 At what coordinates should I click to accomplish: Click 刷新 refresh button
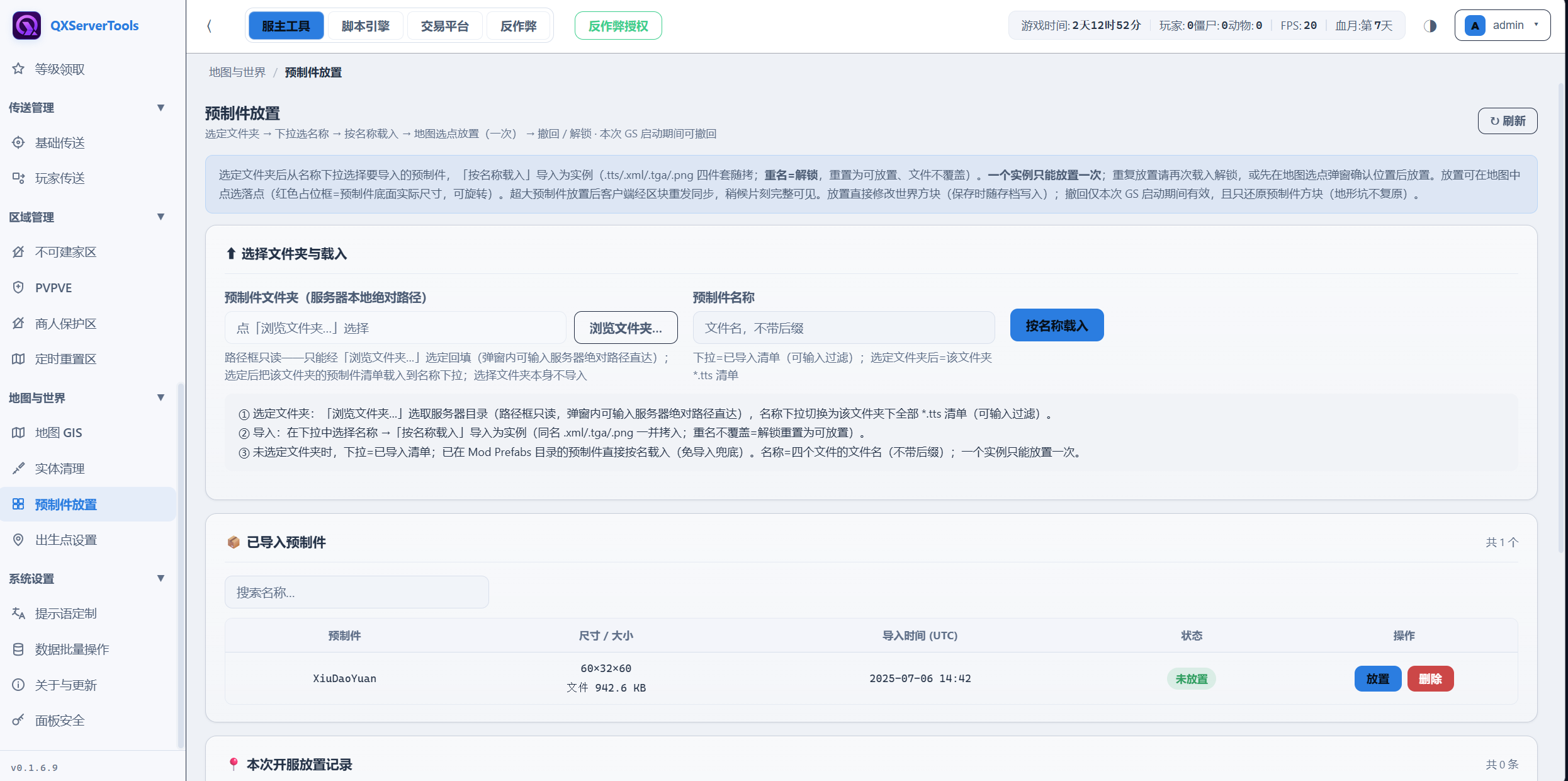point(1508,121)
